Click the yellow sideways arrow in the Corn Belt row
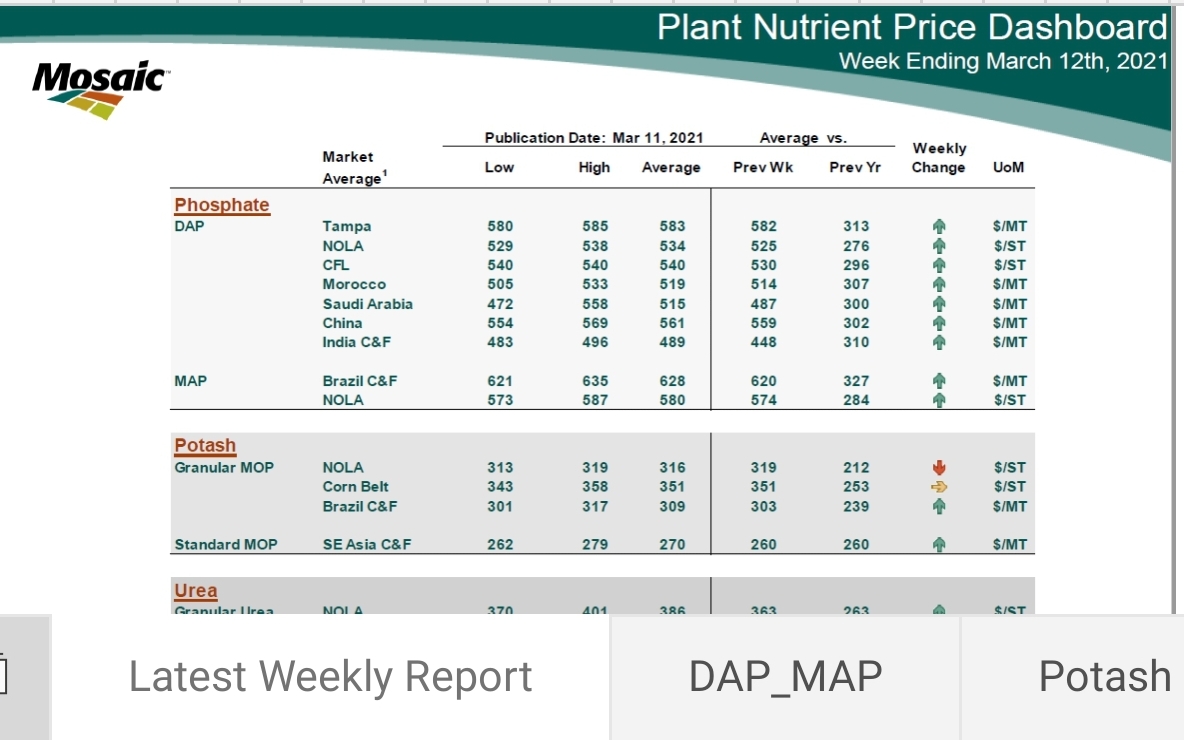 tap(939, 487)
